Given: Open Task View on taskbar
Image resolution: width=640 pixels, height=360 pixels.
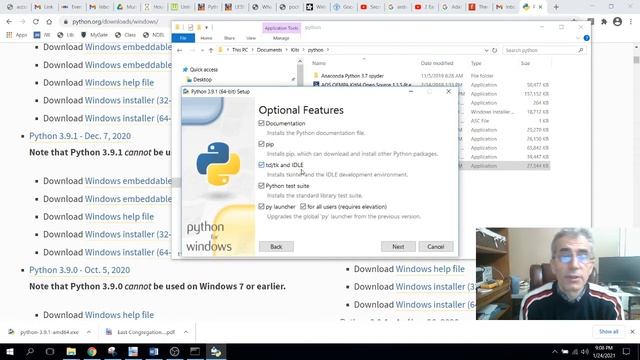Looking at the screenshot, I should 50,351.
